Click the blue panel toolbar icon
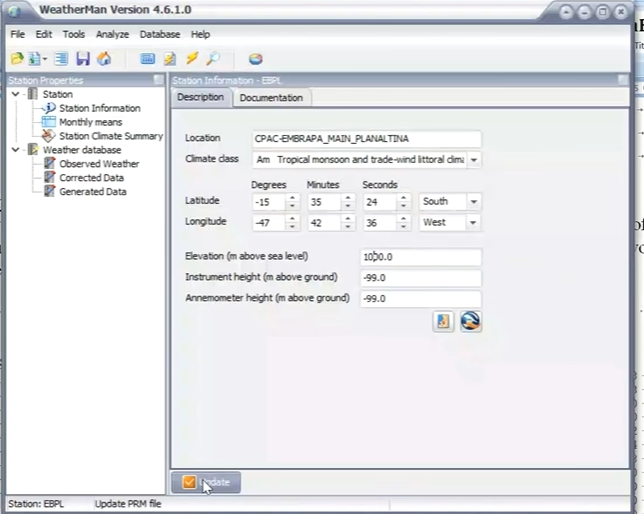Viewport: 644px width, 514px height. (x=147, y=59)
